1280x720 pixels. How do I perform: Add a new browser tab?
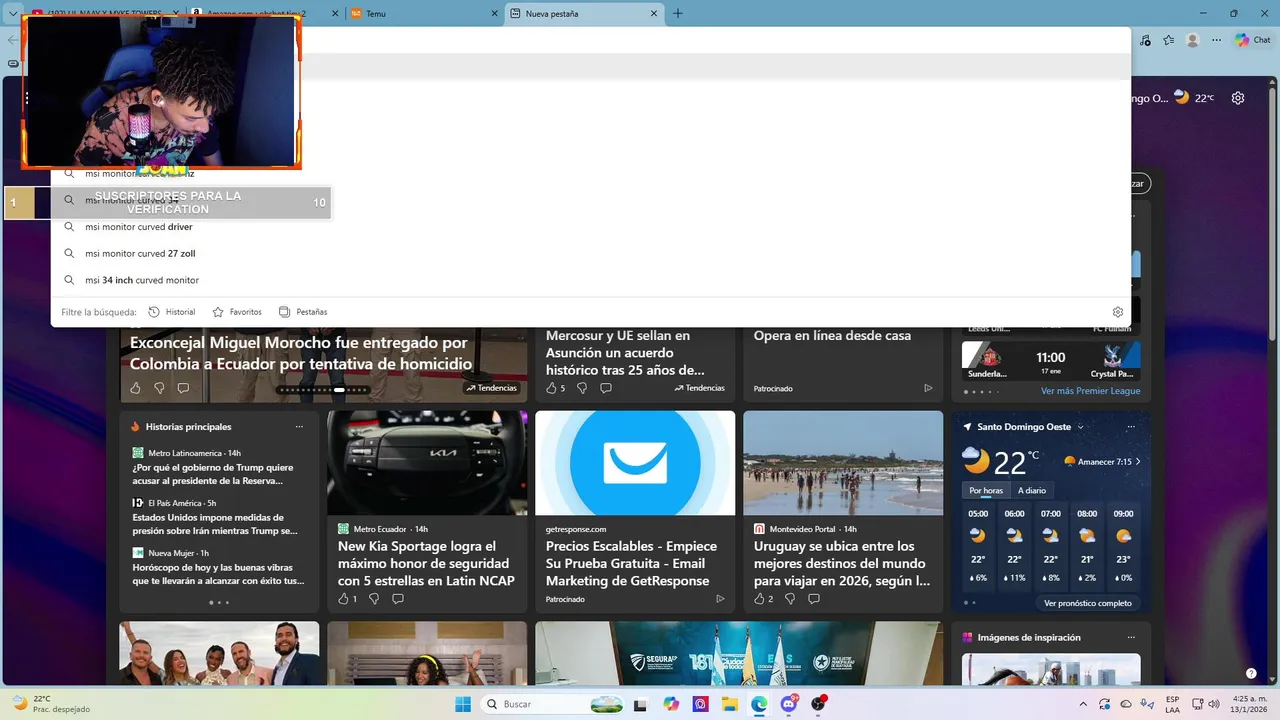(x=678, y=14)
